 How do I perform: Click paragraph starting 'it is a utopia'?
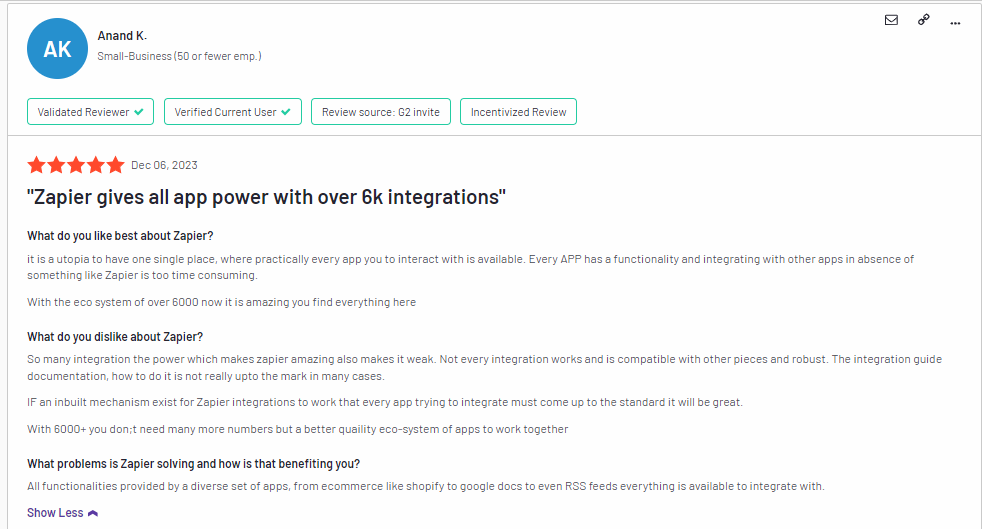coord(470,267)
